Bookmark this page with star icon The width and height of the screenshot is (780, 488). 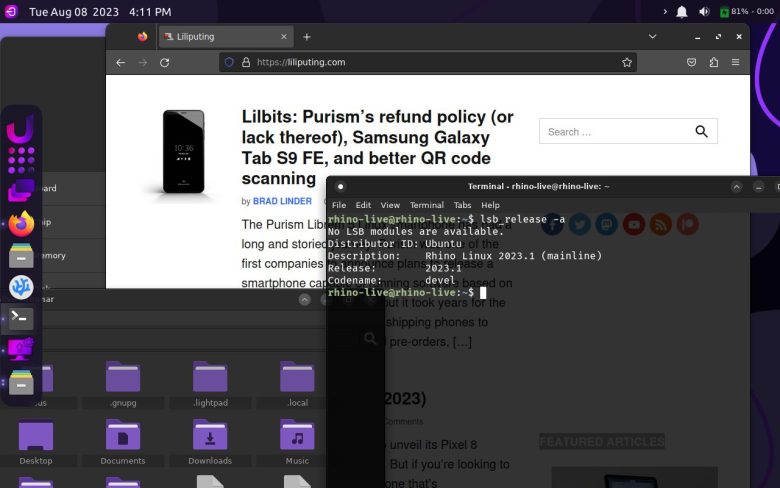tap(627, 62)
